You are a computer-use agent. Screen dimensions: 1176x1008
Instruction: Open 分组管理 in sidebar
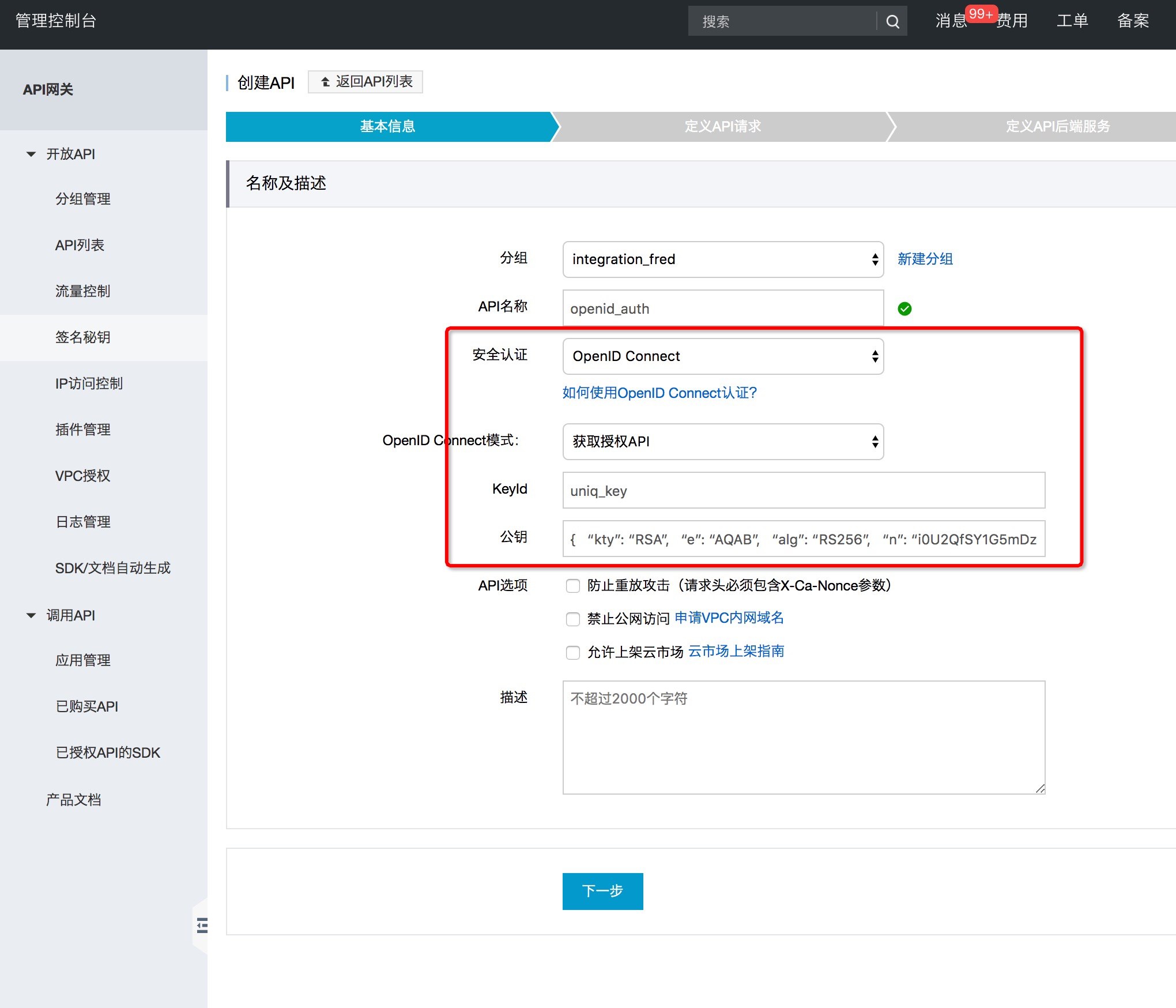click(x=83, y=199)
